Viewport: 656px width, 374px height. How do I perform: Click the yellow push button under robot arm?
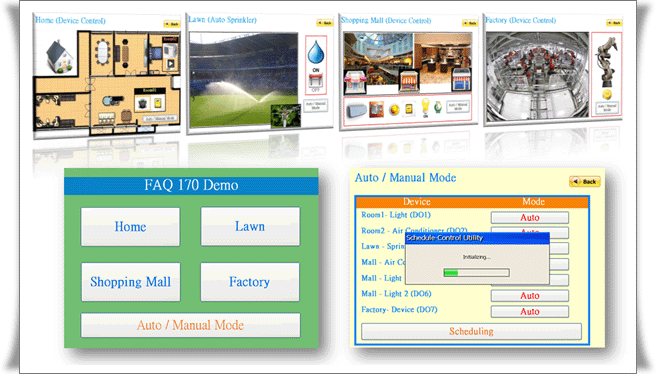coord(607,95)
